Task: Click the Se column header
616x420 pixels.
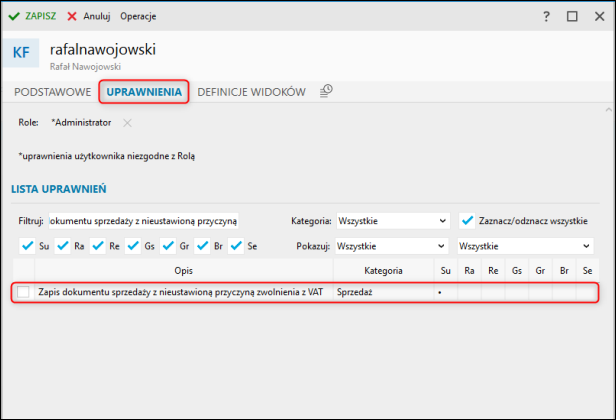Action: pos(588,271)
